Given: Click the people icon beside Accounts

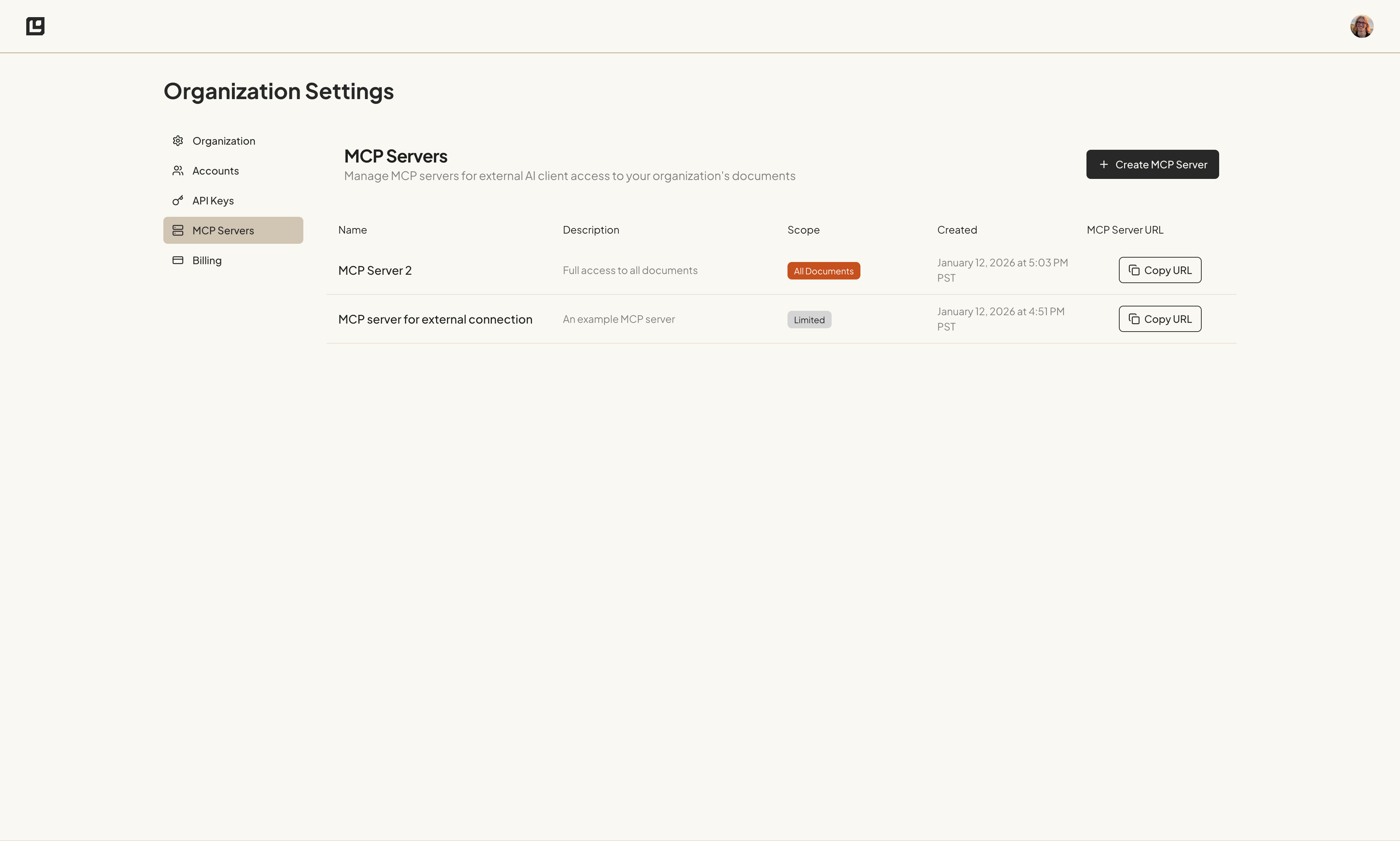Looking at the screenshot, I should 178,170.
